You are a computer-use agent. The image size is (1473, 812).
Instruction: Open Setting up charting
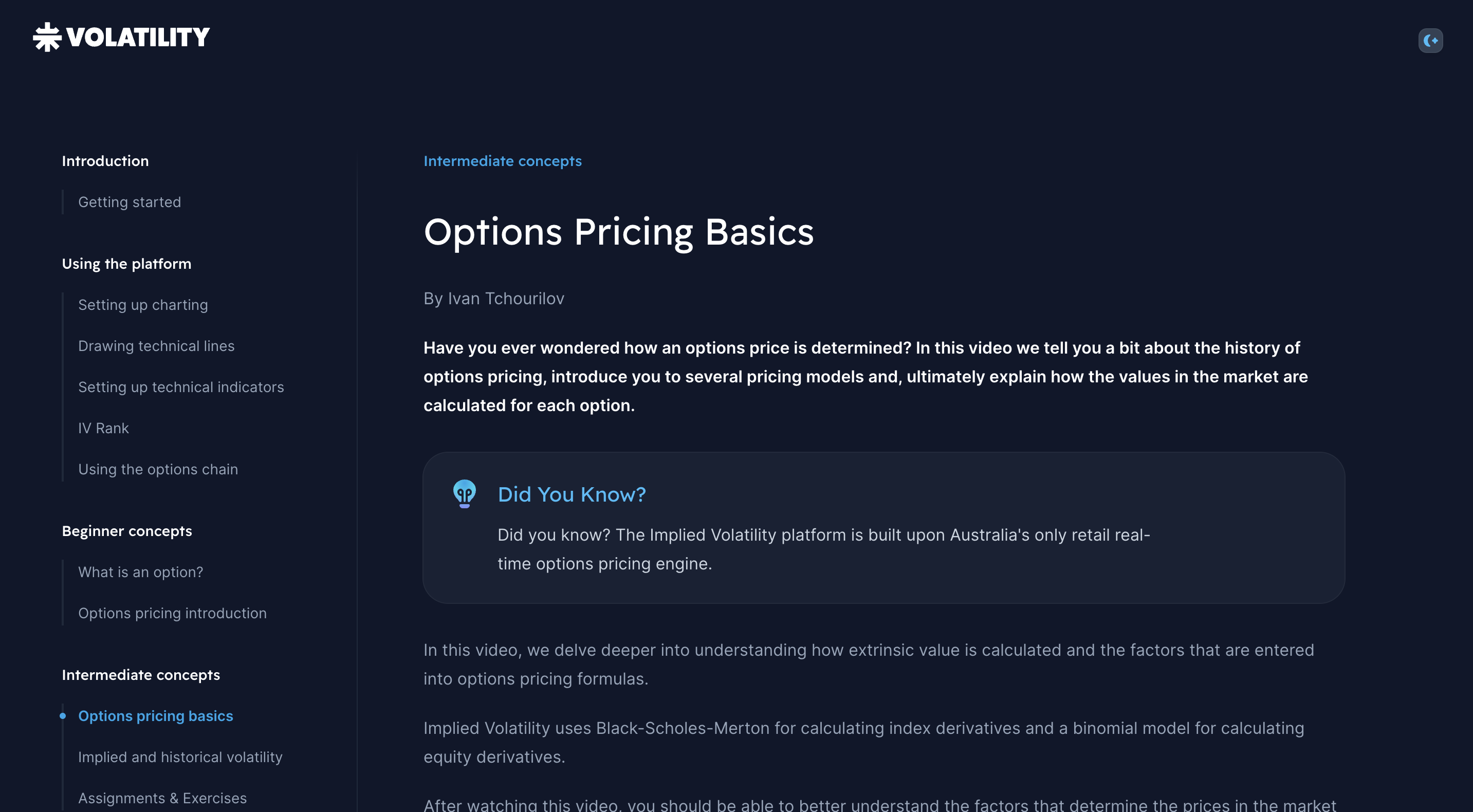tap(143, 305)
